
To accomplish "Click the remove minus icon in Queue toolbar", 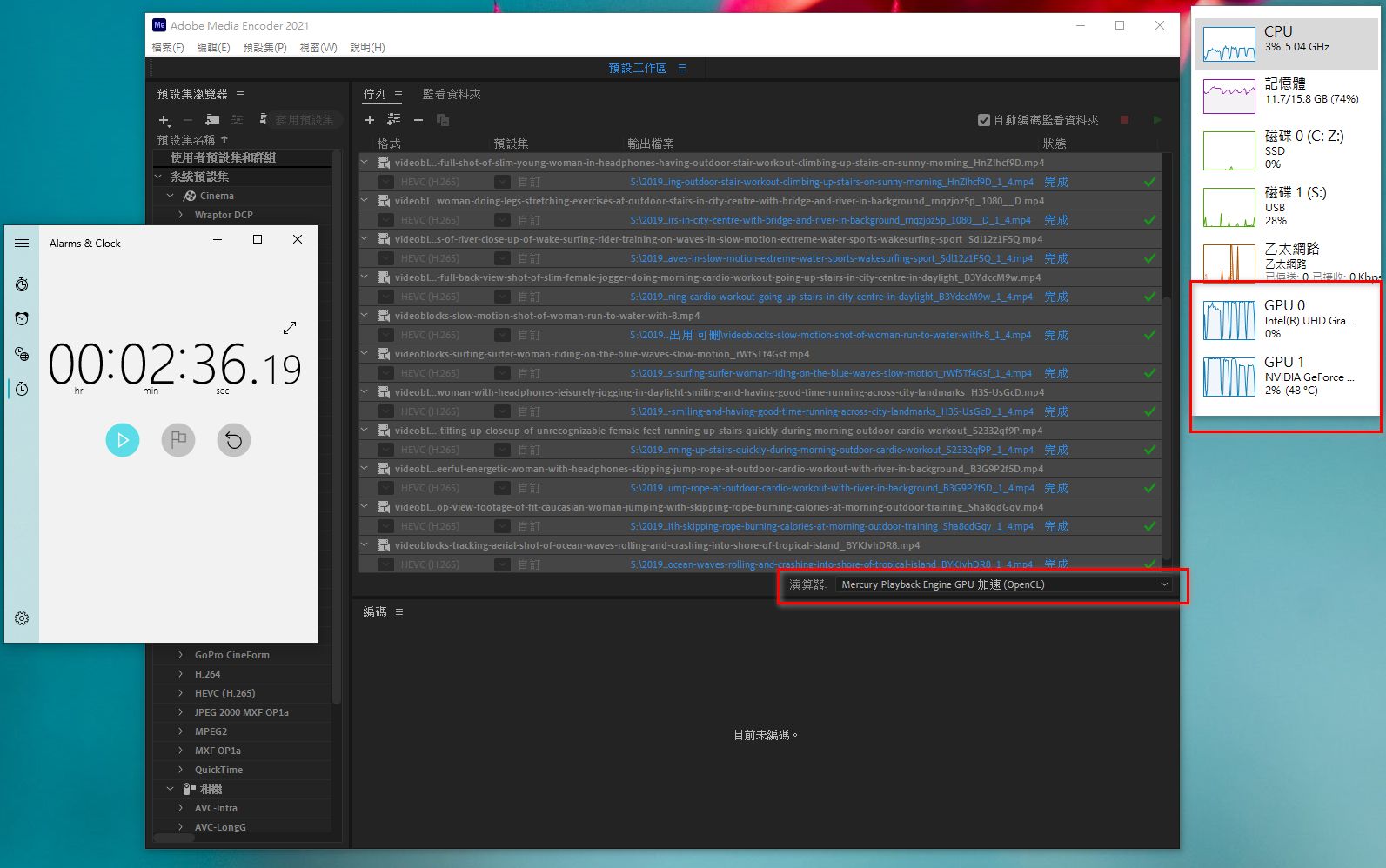I will [418, 120].
